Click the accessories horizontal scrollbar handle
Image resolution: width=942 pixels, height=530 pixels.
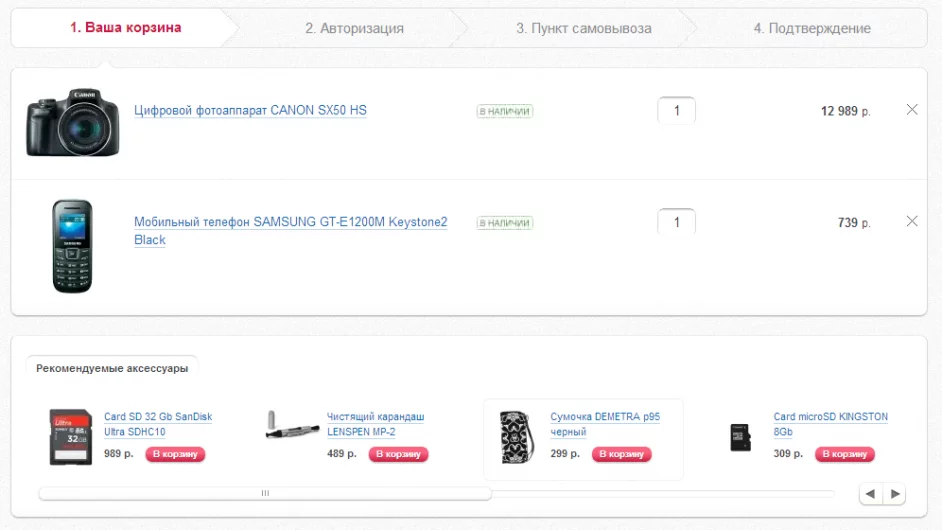[x=265, y=493]
